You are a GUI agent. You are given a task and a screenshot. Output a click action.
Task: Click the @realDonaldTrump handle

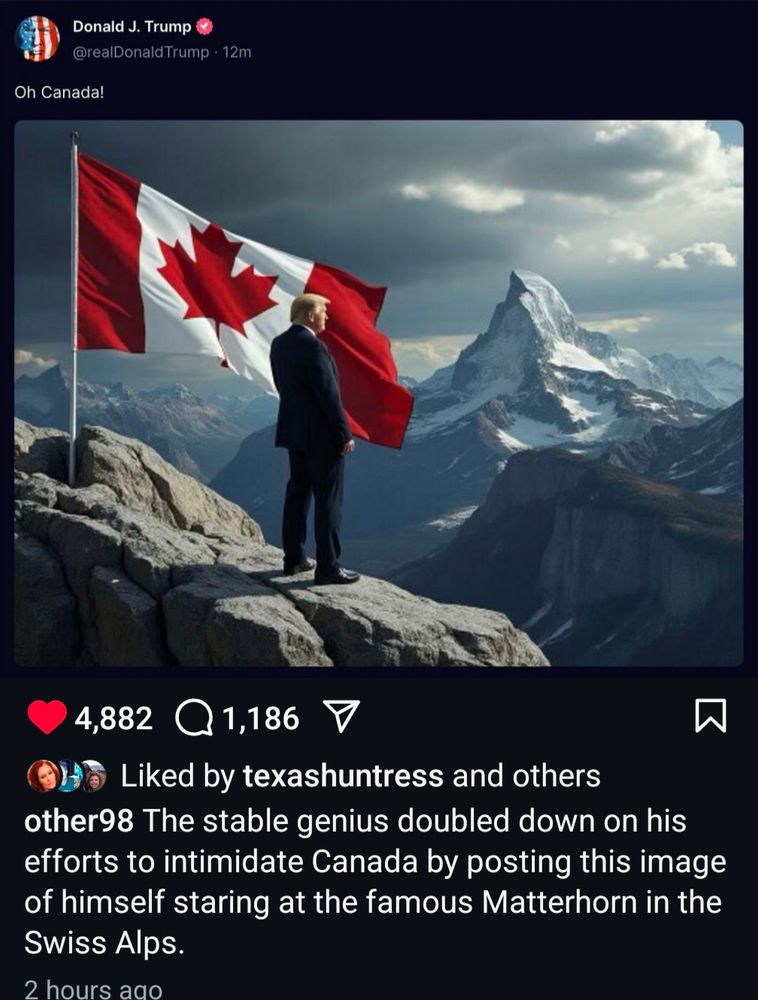(x=141, y=52)
